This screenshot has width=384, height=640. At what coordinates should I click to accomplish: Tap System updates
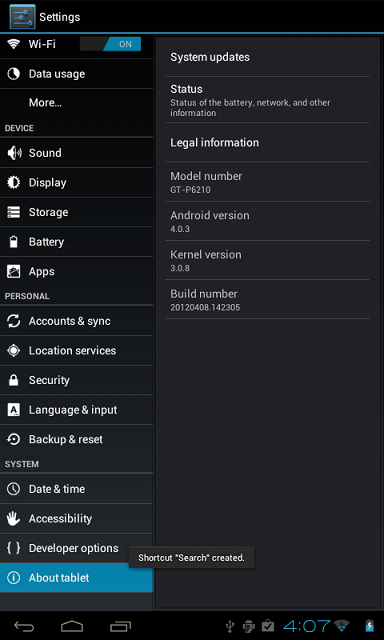pos(267,57)
